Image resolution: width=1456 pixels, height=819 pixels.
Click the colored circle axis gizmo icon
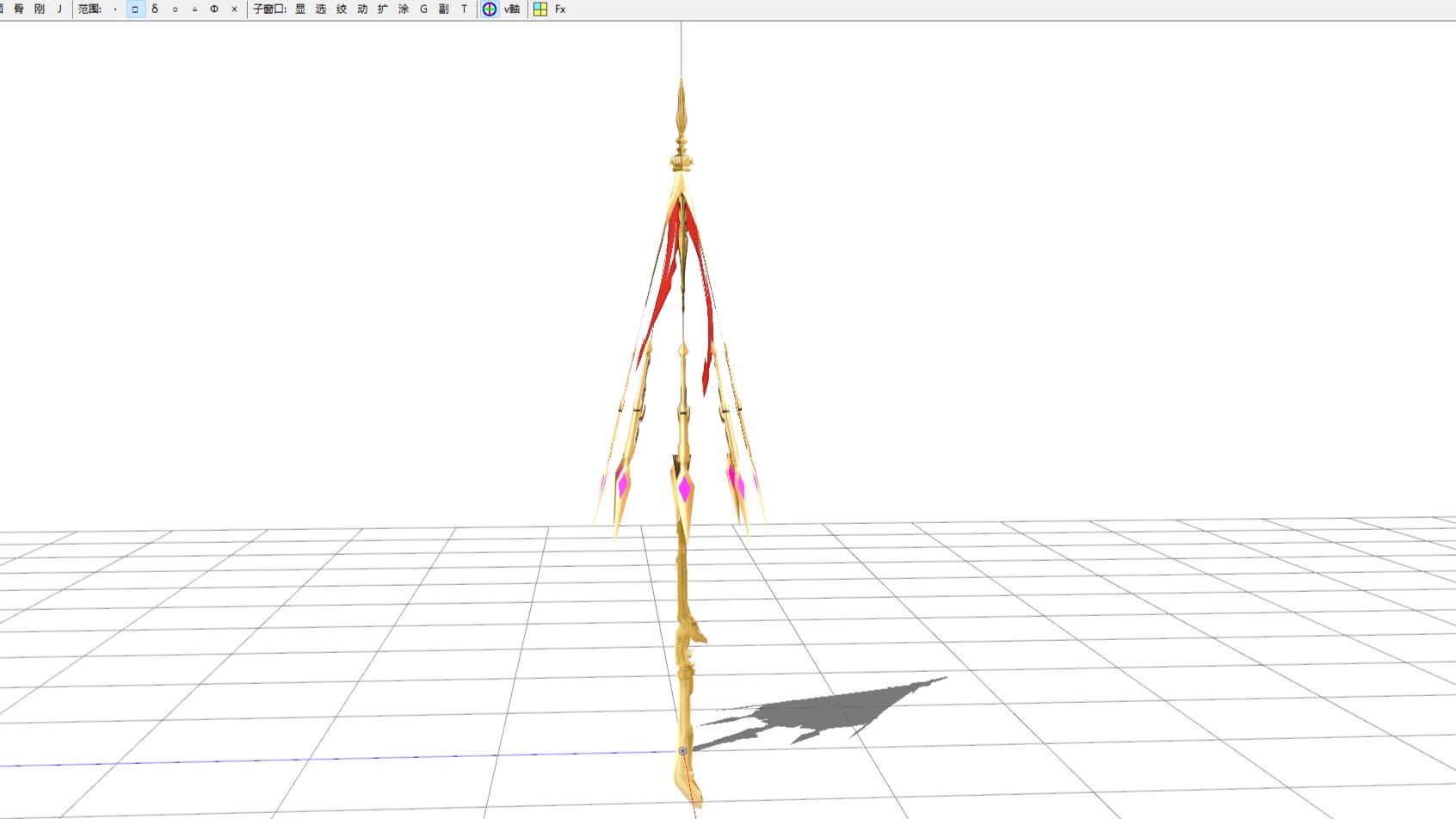pos(490,9)
